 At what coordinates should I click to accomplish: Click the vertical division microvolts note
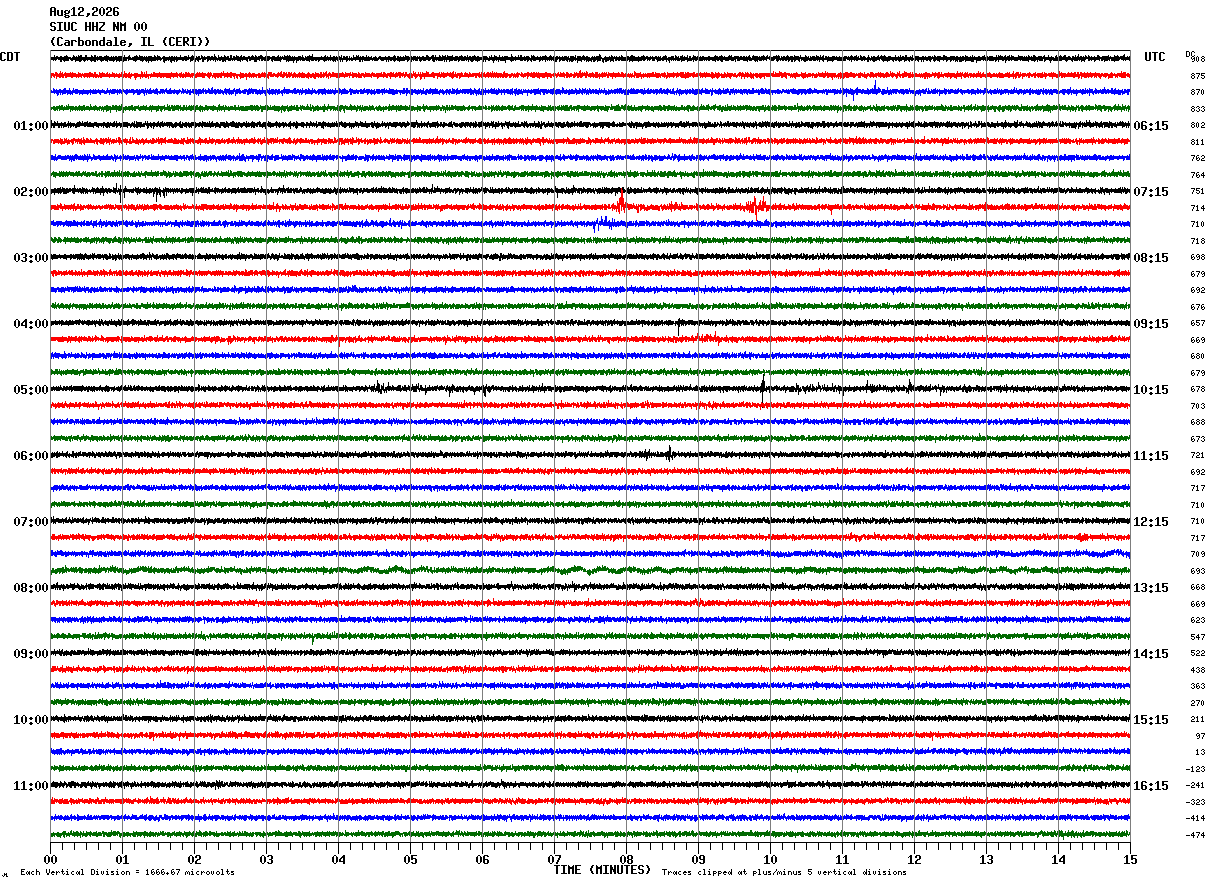coord(127,872)
